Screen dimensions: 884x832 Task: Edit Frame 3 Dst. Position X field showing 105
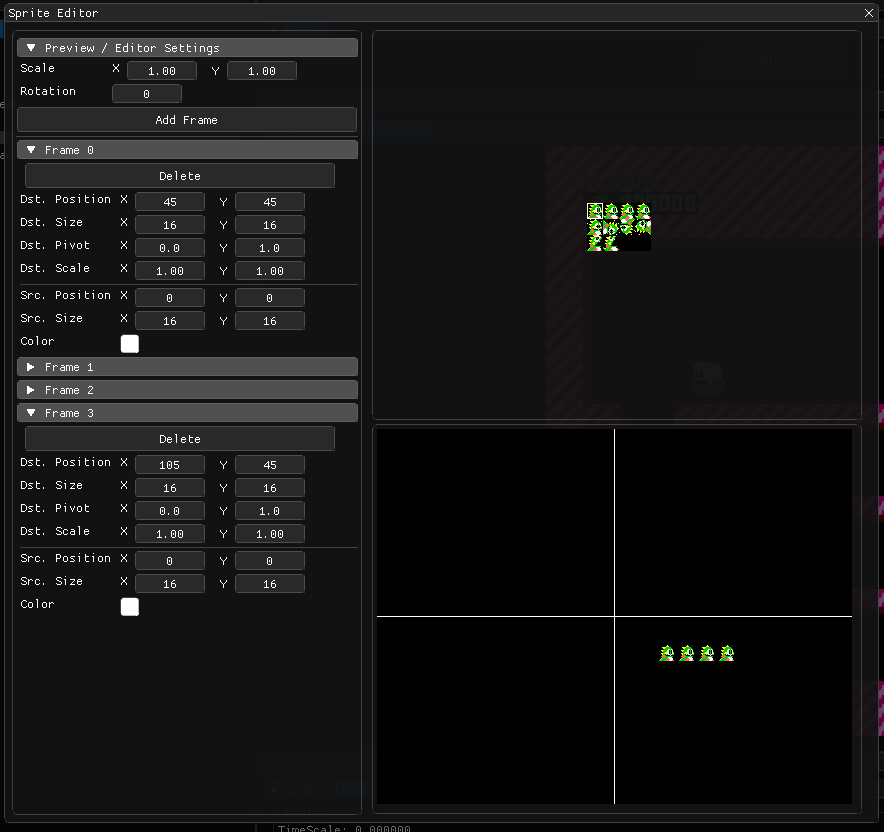point(170,465)
